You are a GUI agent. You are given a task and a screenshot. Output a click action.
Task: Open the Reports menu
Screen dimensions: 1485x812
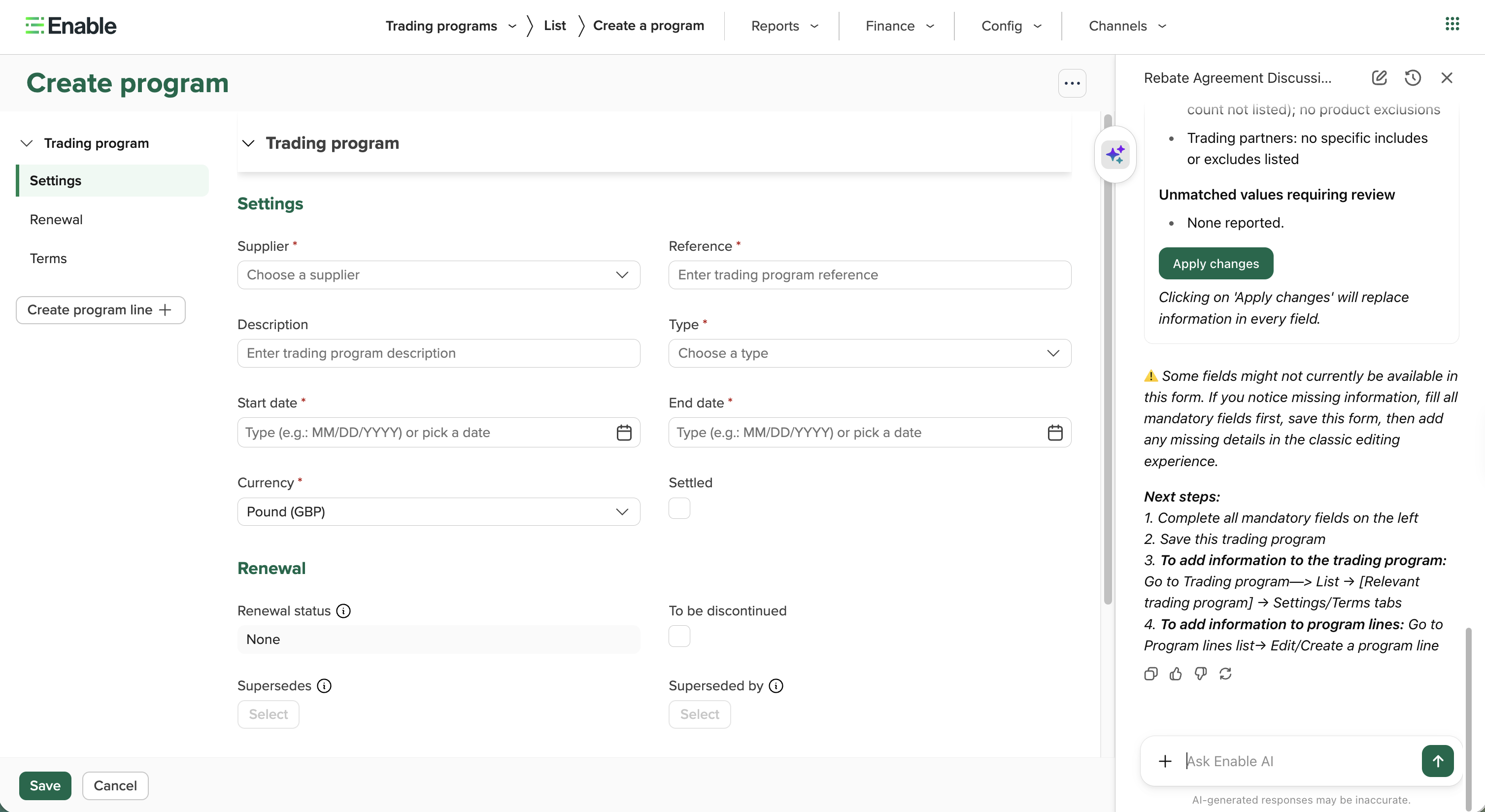pos(784,26)
